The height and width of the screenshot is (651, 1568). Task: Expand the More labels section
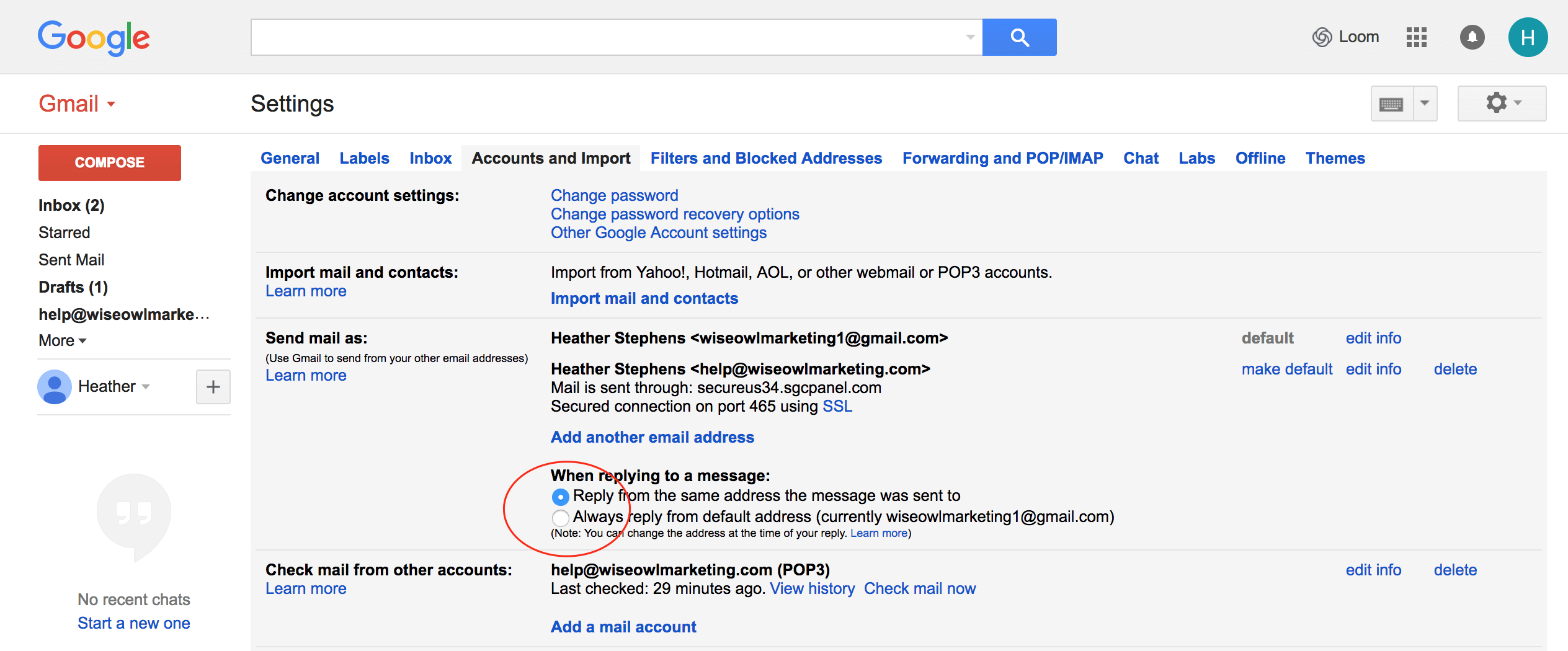point(61,340)
